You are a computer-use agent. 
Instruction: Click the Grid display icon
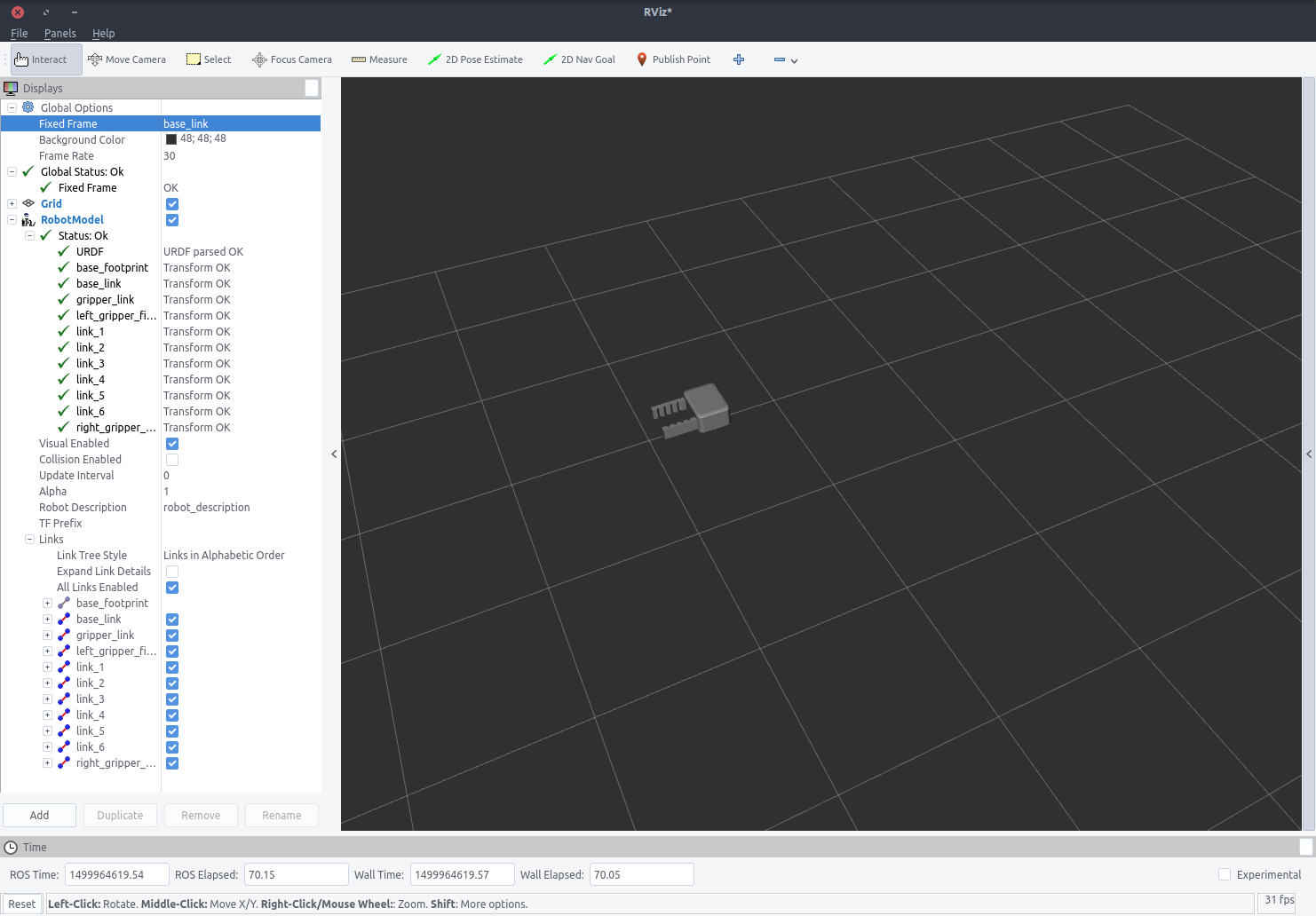28,203
